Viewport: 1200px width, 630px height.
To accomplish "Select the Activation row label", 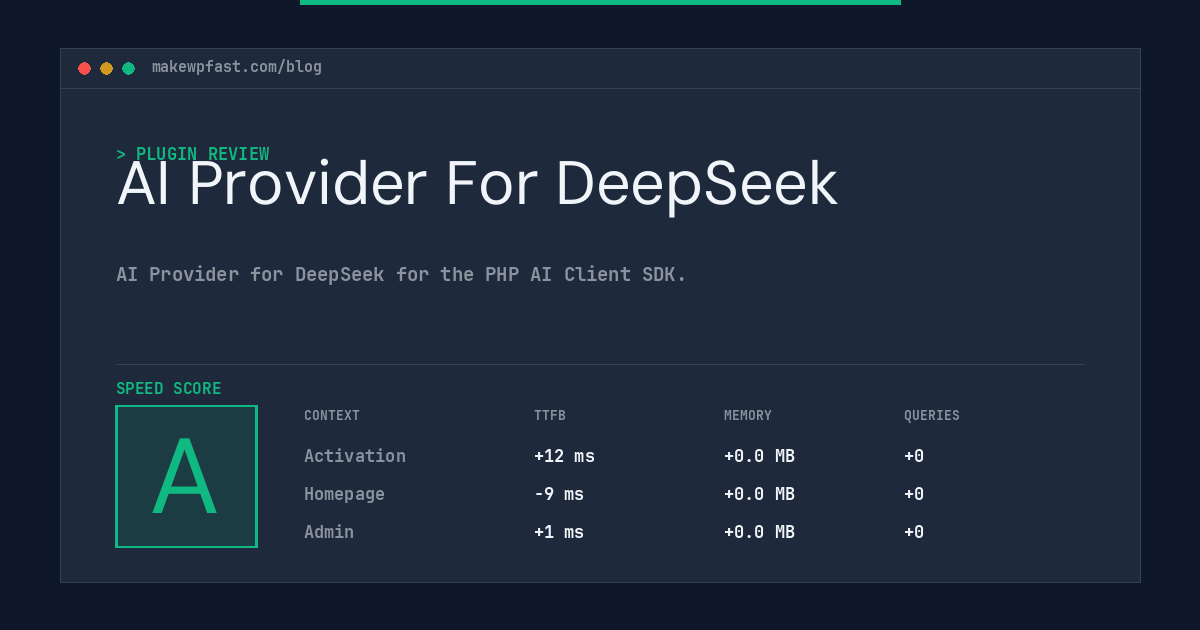I will 355,456.
